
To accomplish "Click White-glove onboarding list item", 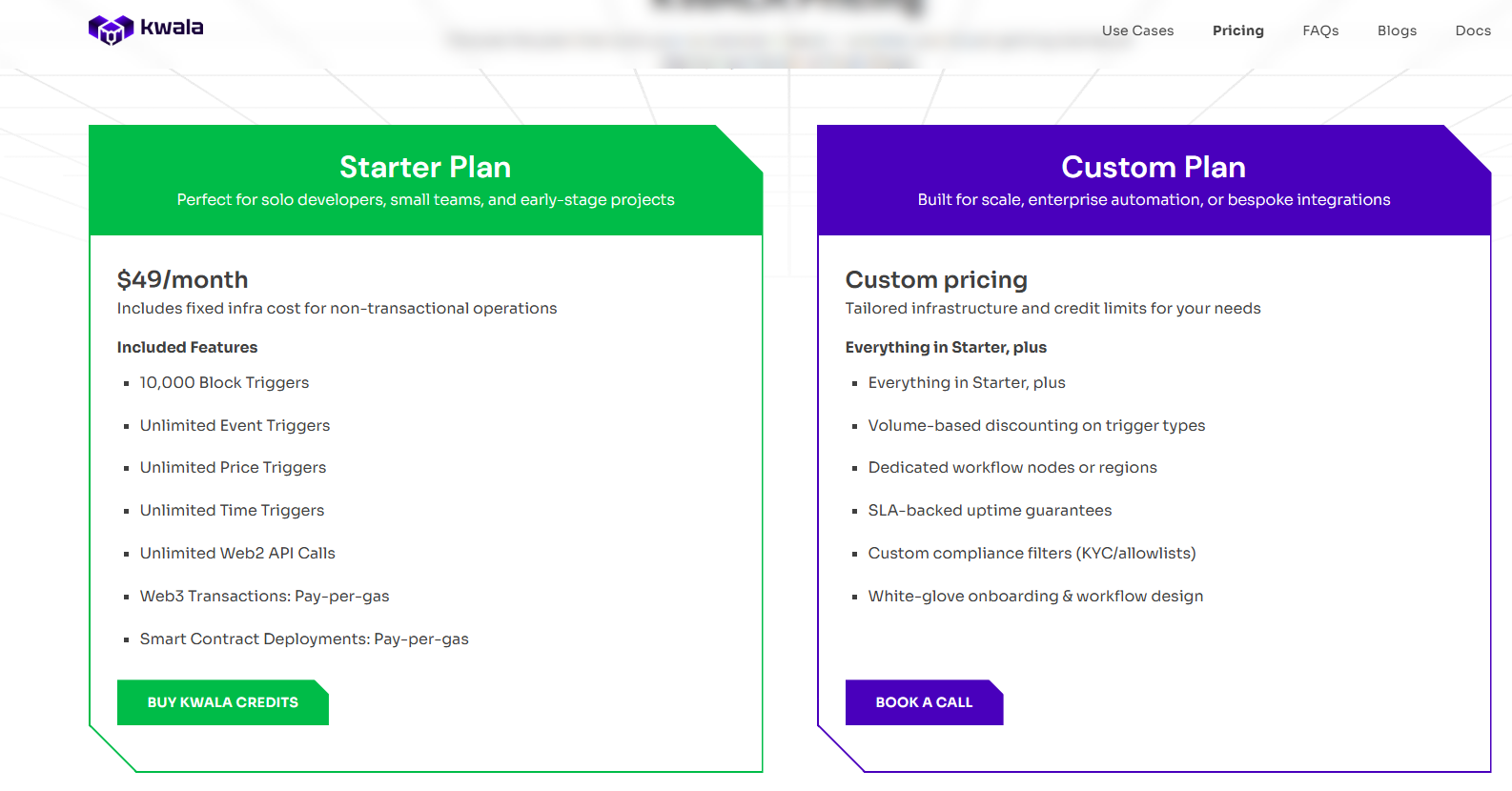I will (x=1035, y=596).
